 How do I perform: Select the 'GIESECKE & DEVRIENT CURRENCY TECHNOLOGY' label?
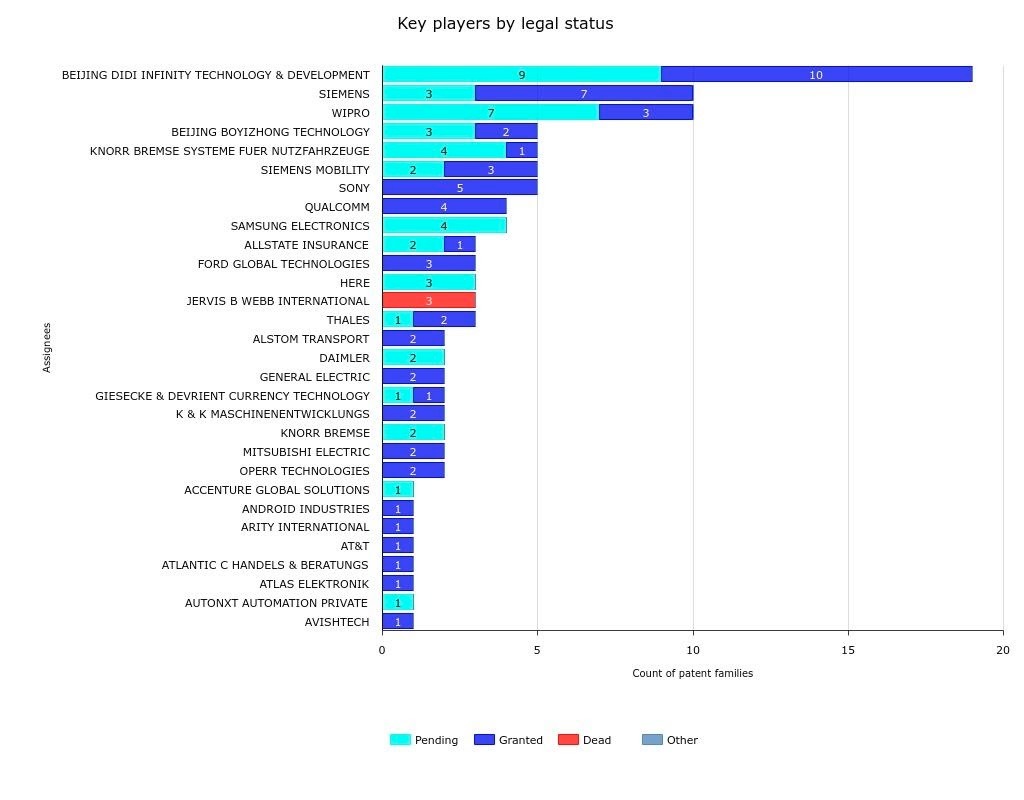click(x=232, y=396)
